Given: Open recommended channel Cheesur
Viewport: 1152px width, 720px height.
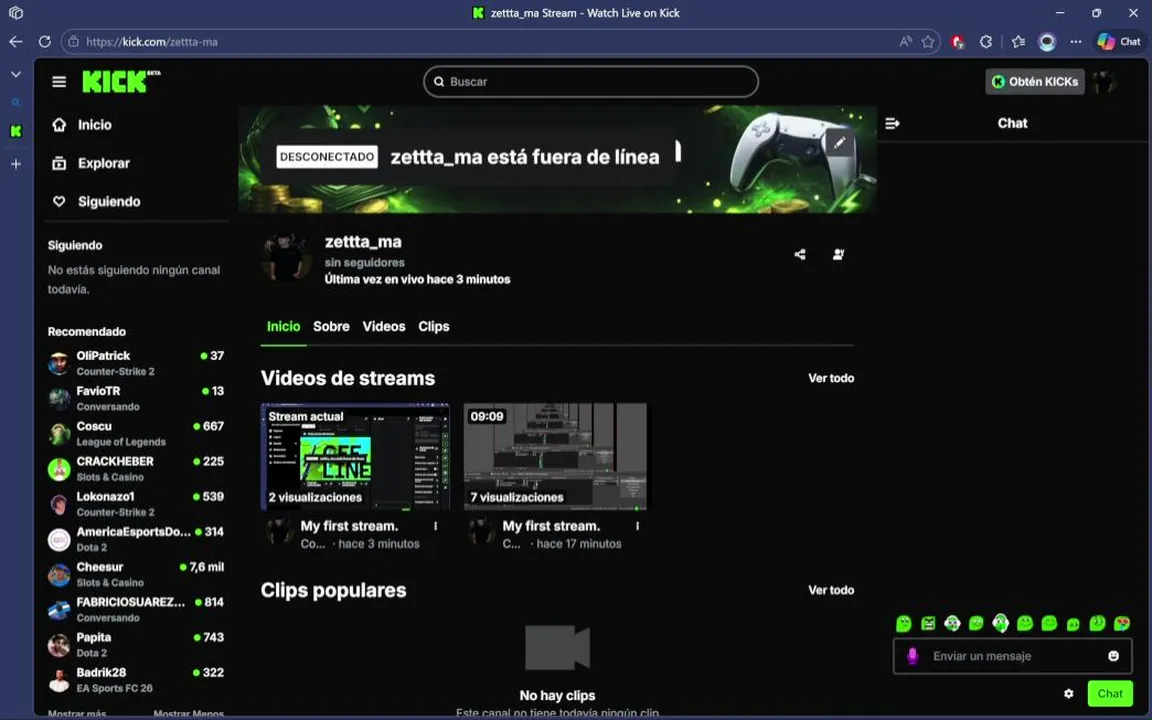Looking at the screenshot, I should coord(136,575).
